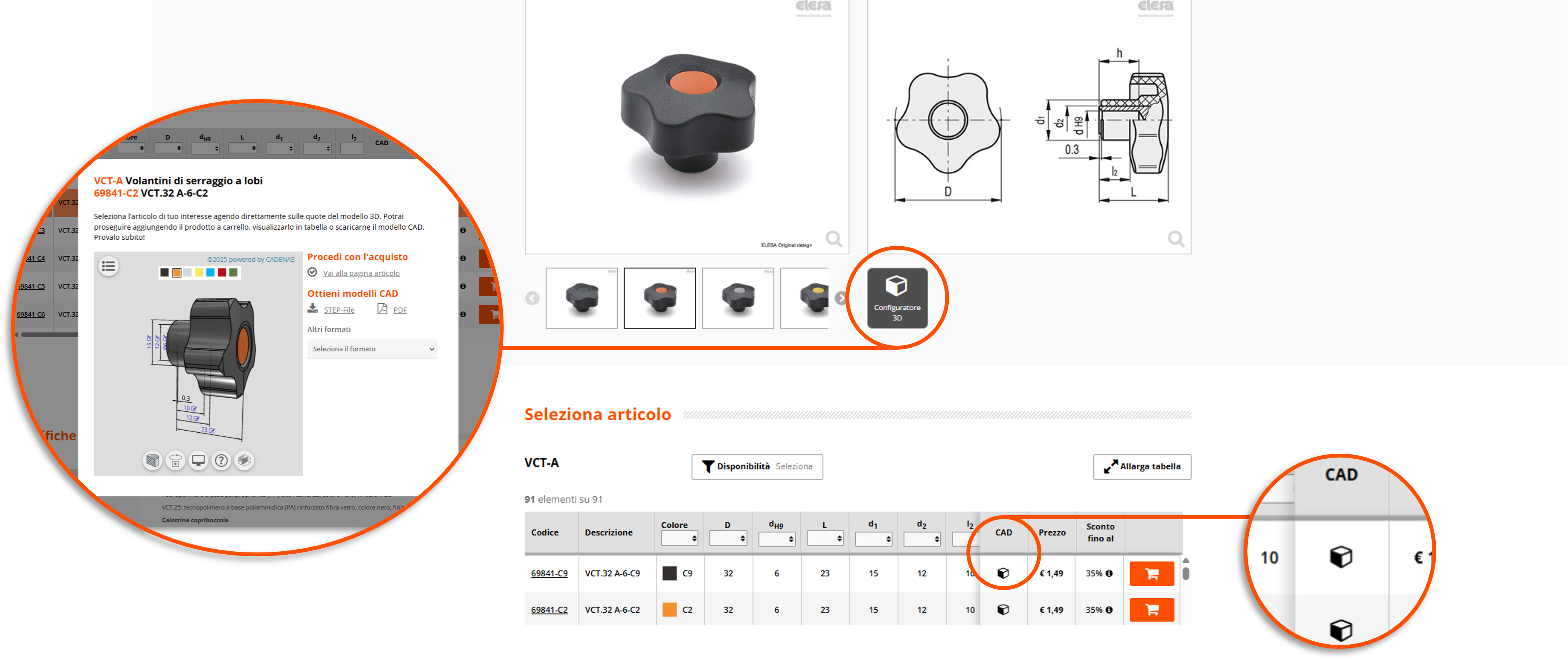
Task: Select the yellow-cap knob thumbnail
Action: (x=805, y=298)
